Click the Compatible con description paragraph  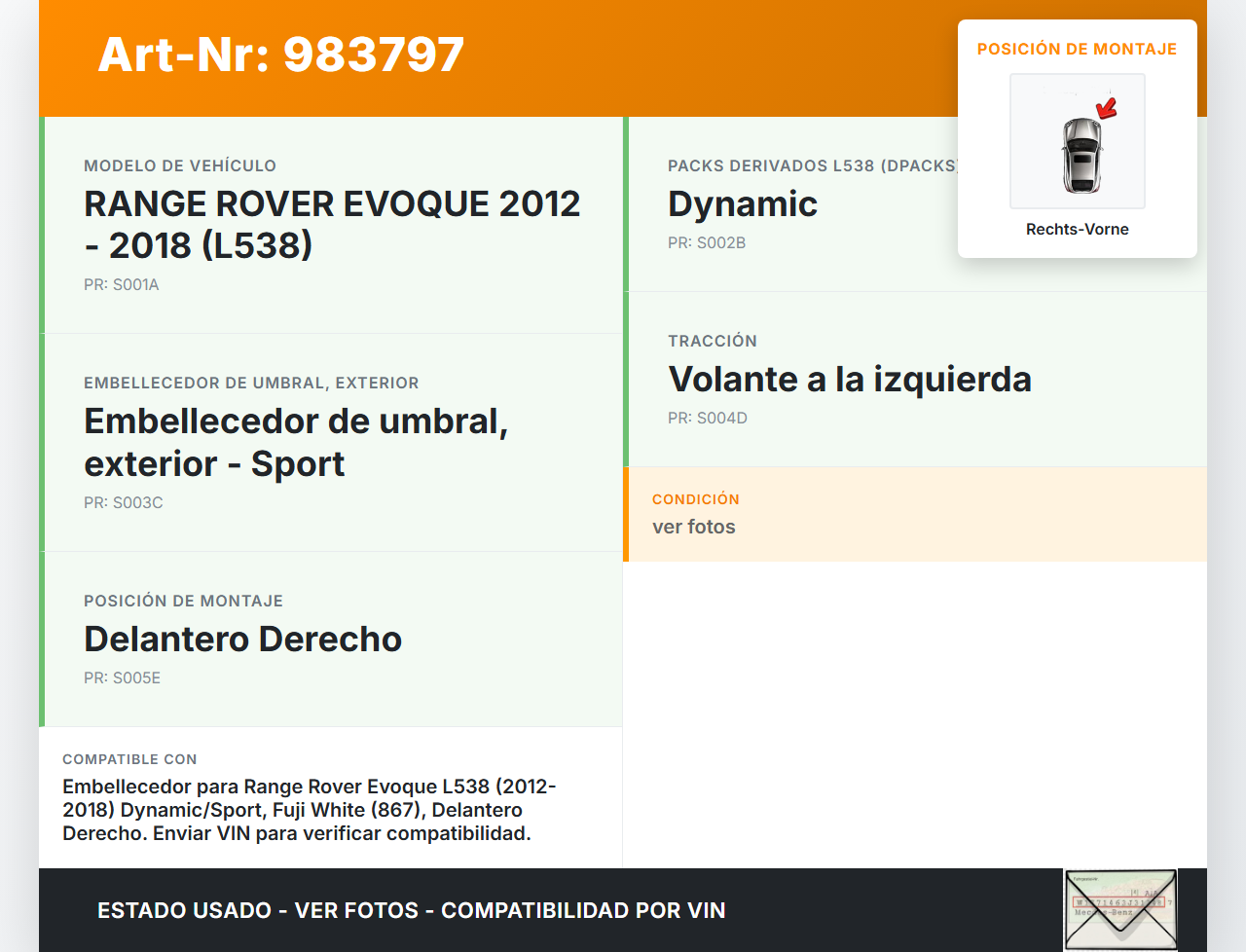tap(309, 810)
